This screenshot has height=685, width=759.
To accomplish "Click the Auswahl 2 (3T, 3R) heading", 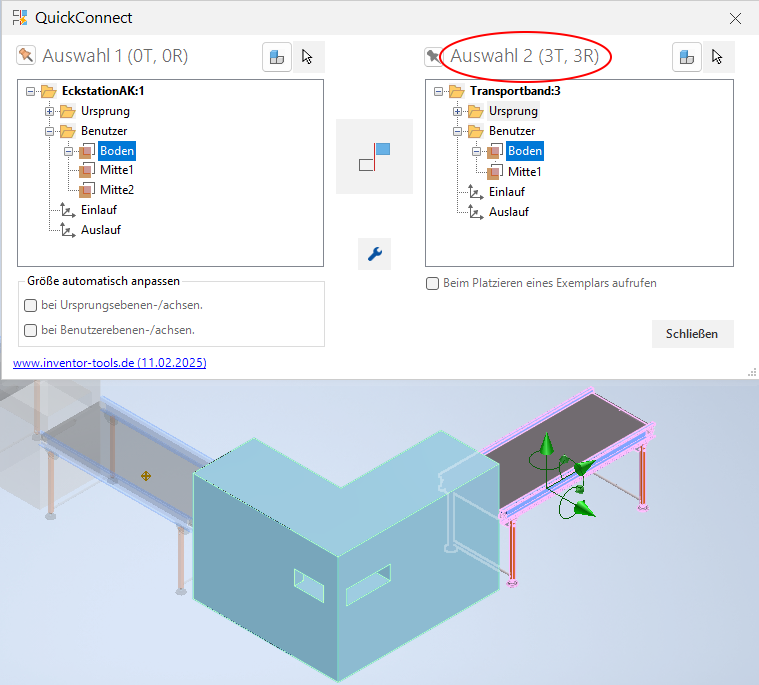I will 525,56.
